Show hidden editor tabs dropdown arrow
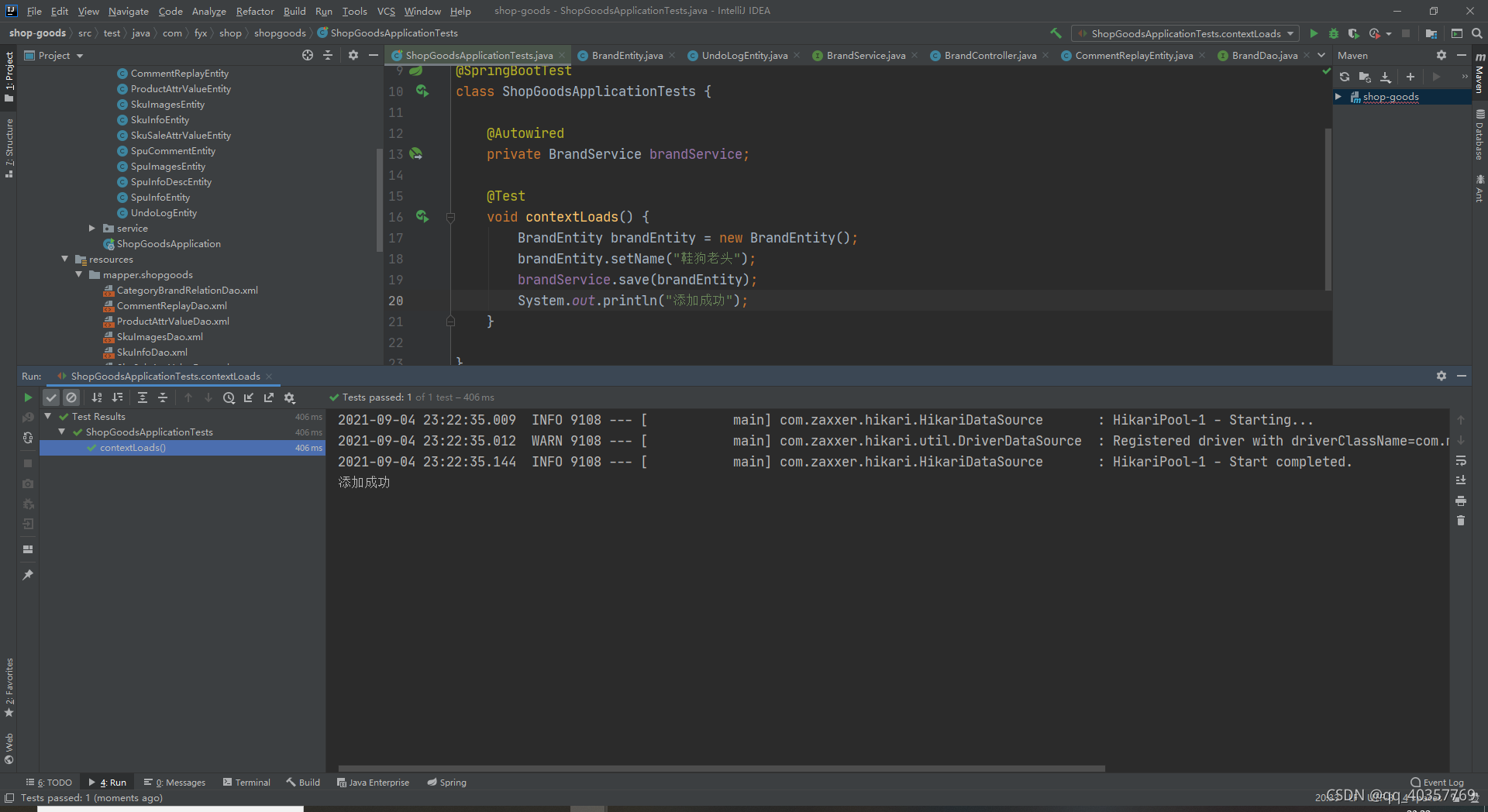Image resolution: width=1488 pixels, height=812 pixels. coord(1321,55)
